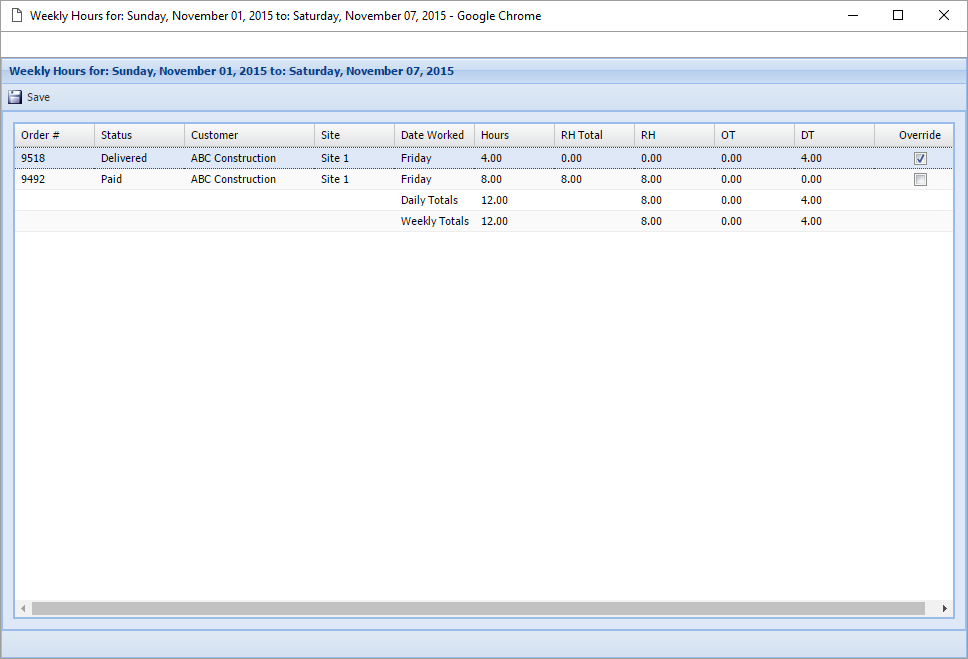Image resolution: width=968 pixels, height=659 pixels.
Task: Click the Save floppy disk icon
Action: [x=15, y=97]
